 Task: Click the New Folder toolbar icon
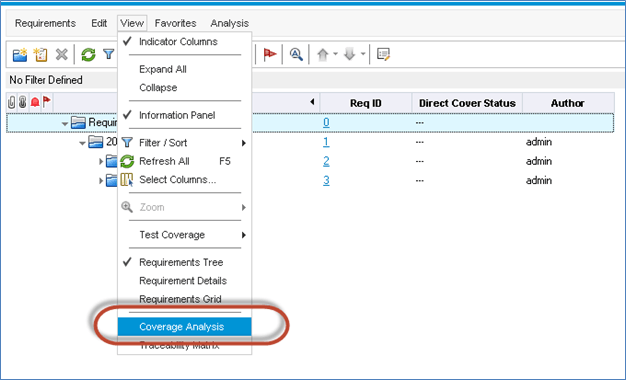20,54
